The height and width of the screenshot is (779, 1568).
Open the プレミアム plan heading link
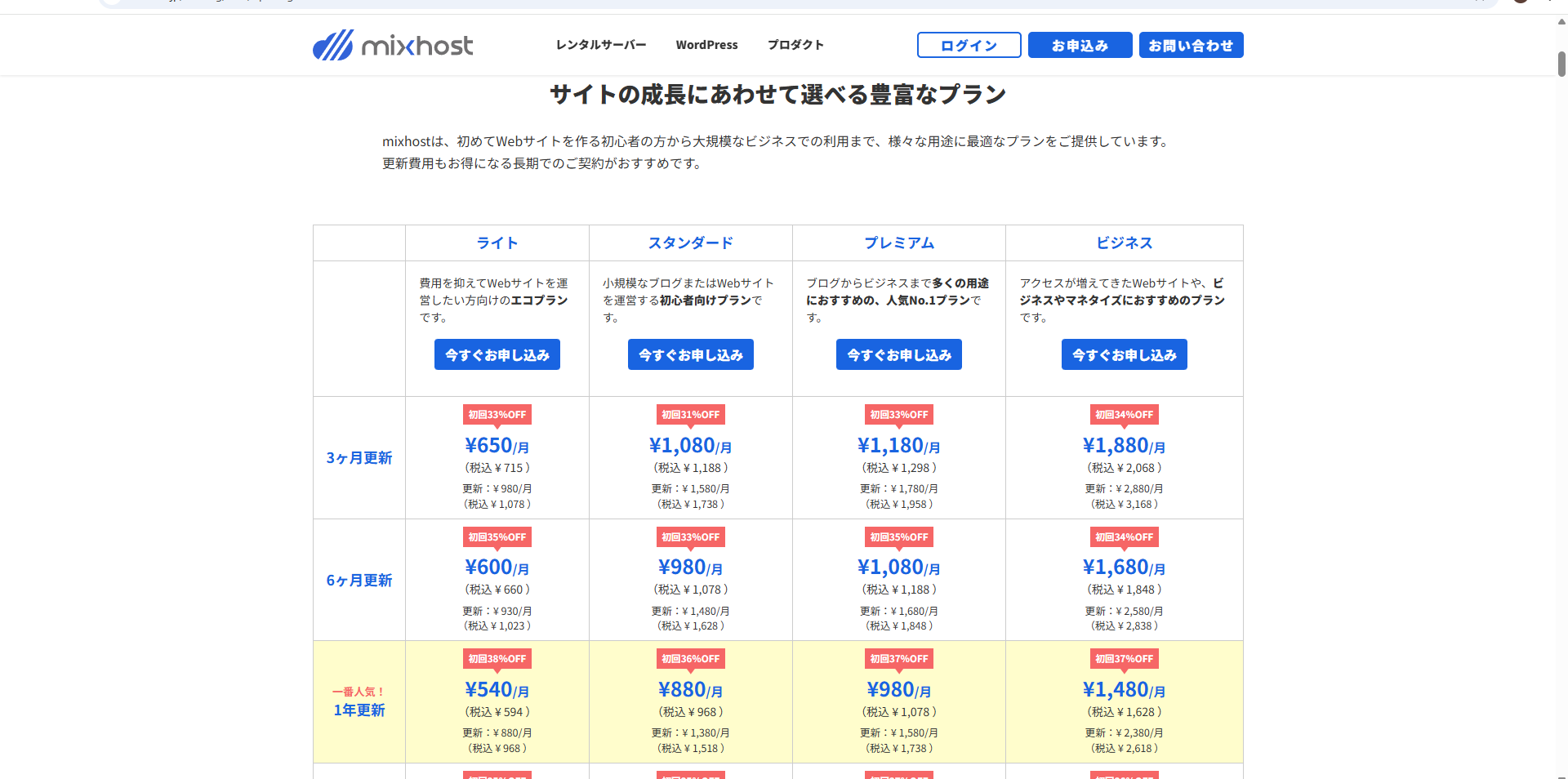pos(898,243)
